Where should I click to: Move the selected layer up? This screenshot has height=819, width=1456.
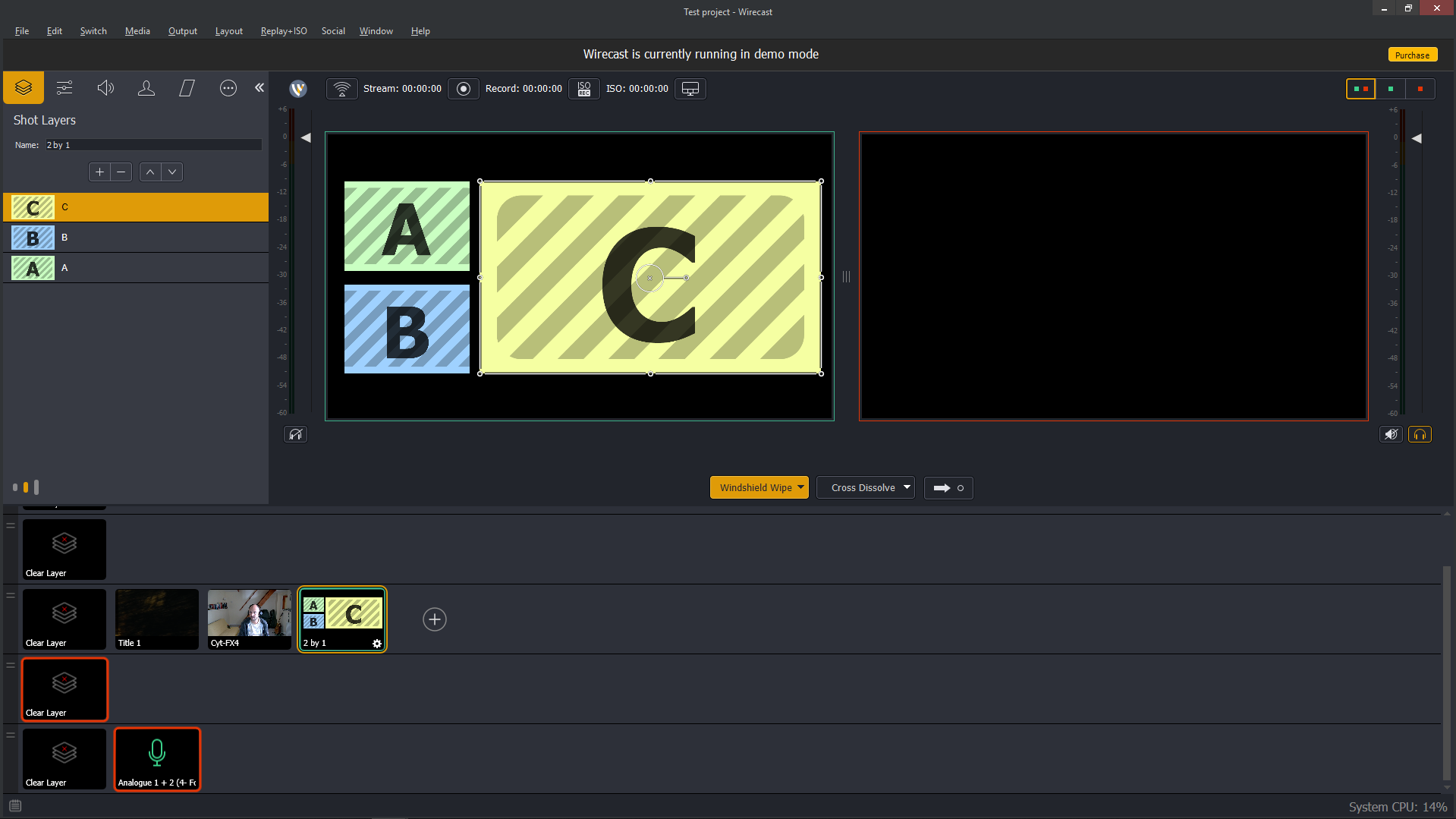[150, 172]
